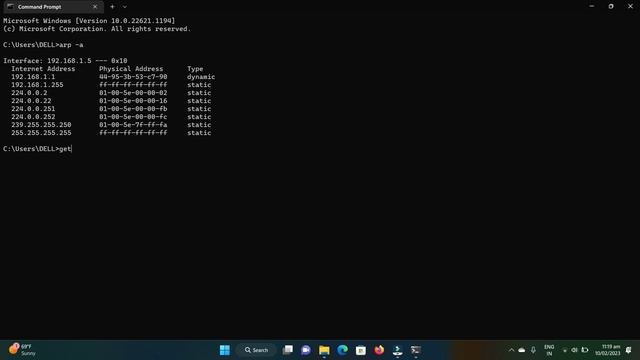Click the 224.0.0.251 address entry

pyautogui.click(x=33, y=109)
